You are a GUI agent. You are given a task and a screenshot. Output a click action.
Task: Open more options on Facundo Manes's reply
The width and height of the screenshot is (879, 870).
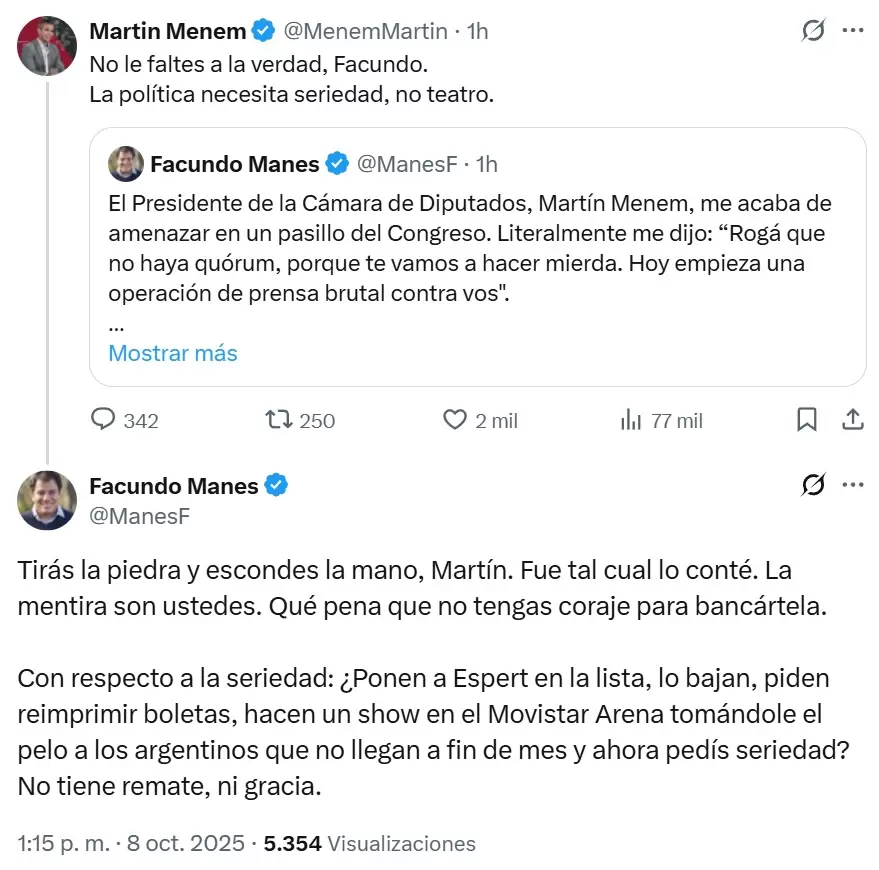854,485
